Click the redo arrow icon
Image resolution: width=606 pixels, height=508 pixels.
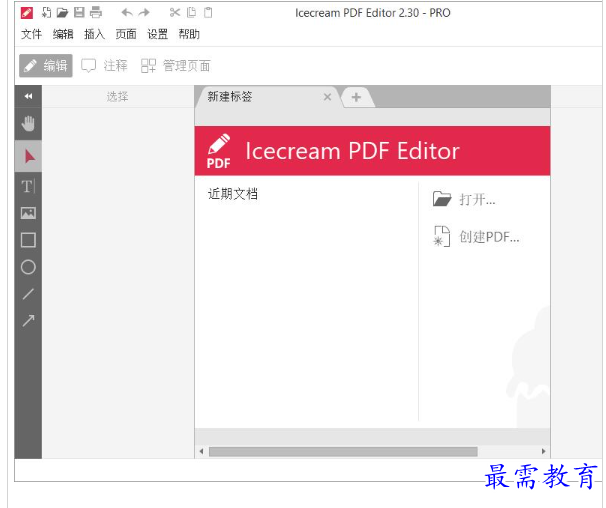pyautogui.click(x=144, y=13)
